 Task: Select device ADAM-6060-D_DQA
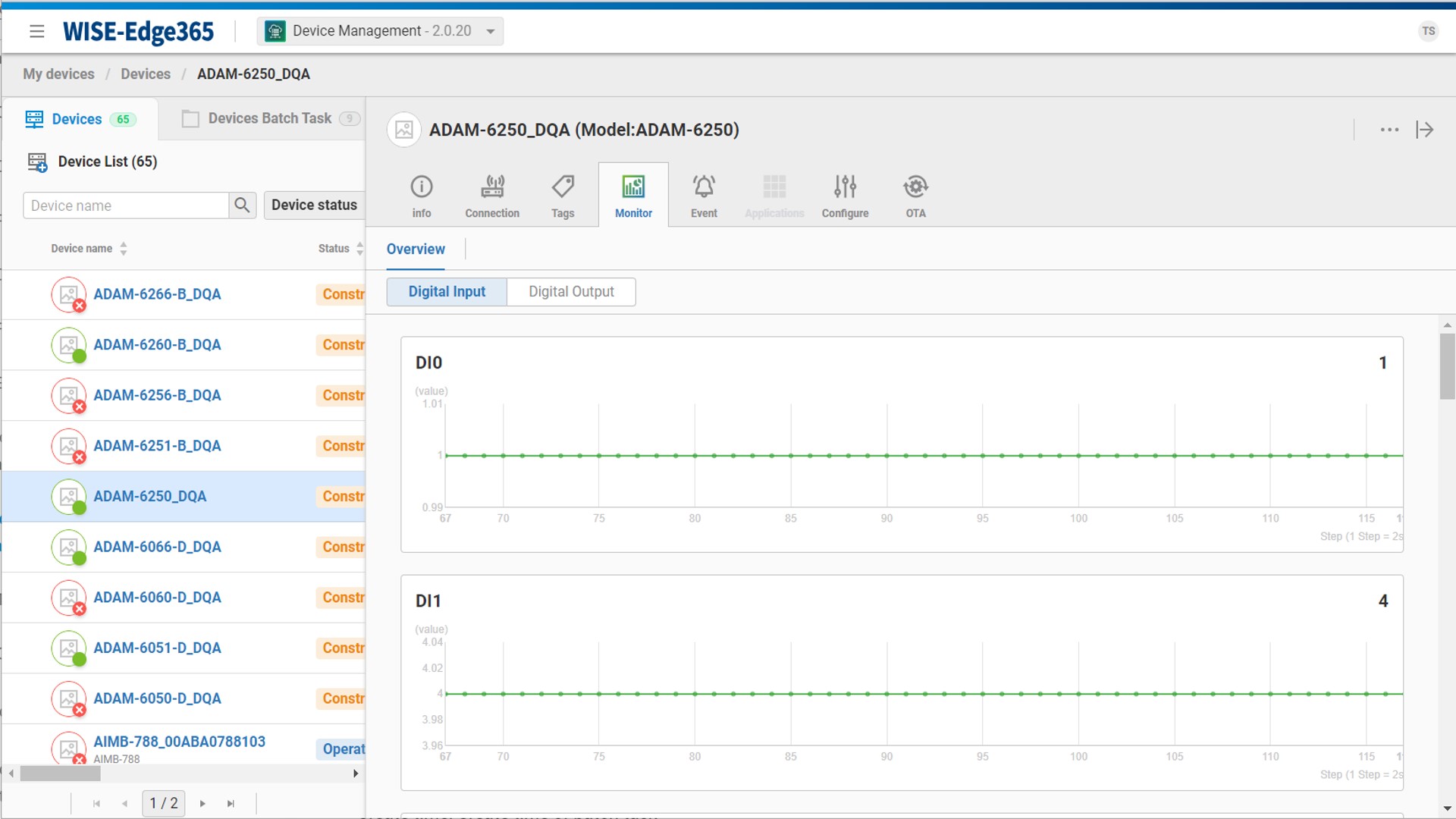click(157, 598)
